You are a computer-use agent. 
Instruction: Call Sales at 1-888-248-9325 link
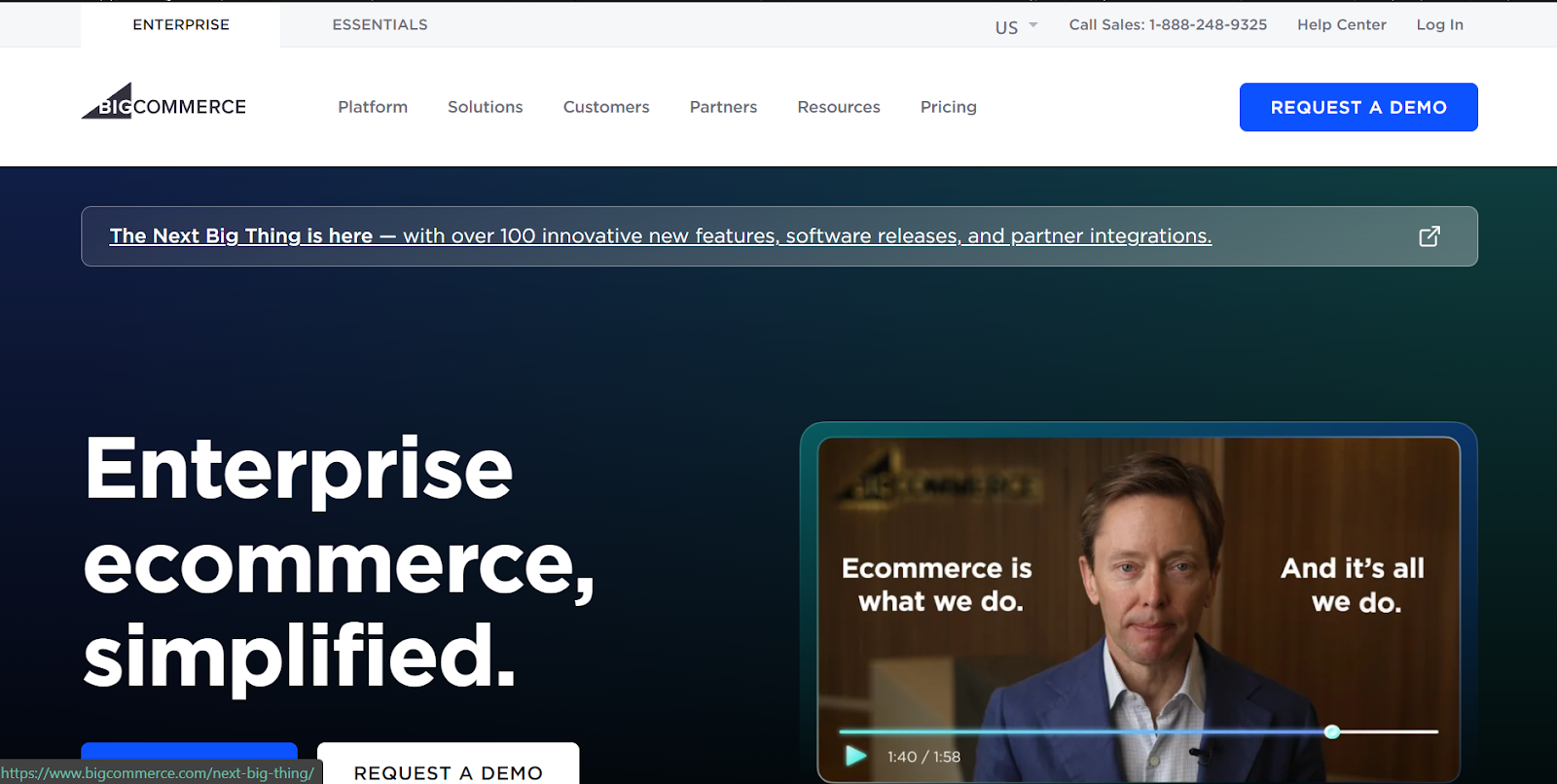pos(1168,24)
